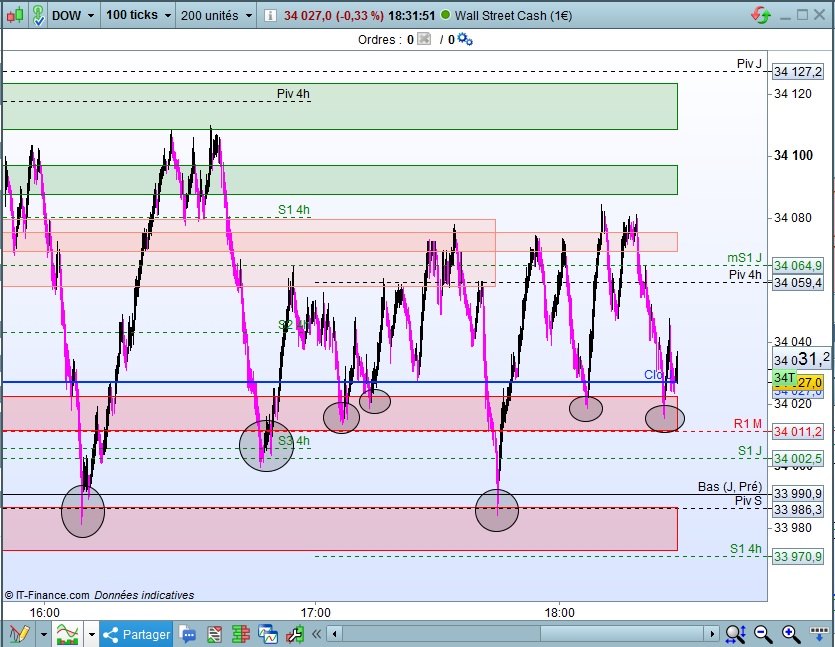Image resolution: width=835 pixels, height=647 pixels.
Task: Open the chat bubble icon
Action: point(187,634)
